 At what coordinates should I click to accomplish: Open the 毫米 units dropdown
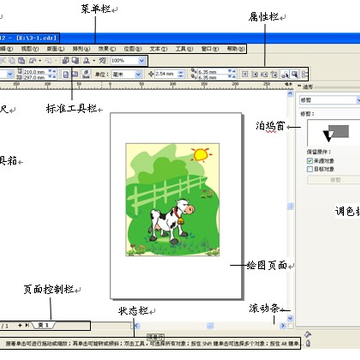[138, 74]
